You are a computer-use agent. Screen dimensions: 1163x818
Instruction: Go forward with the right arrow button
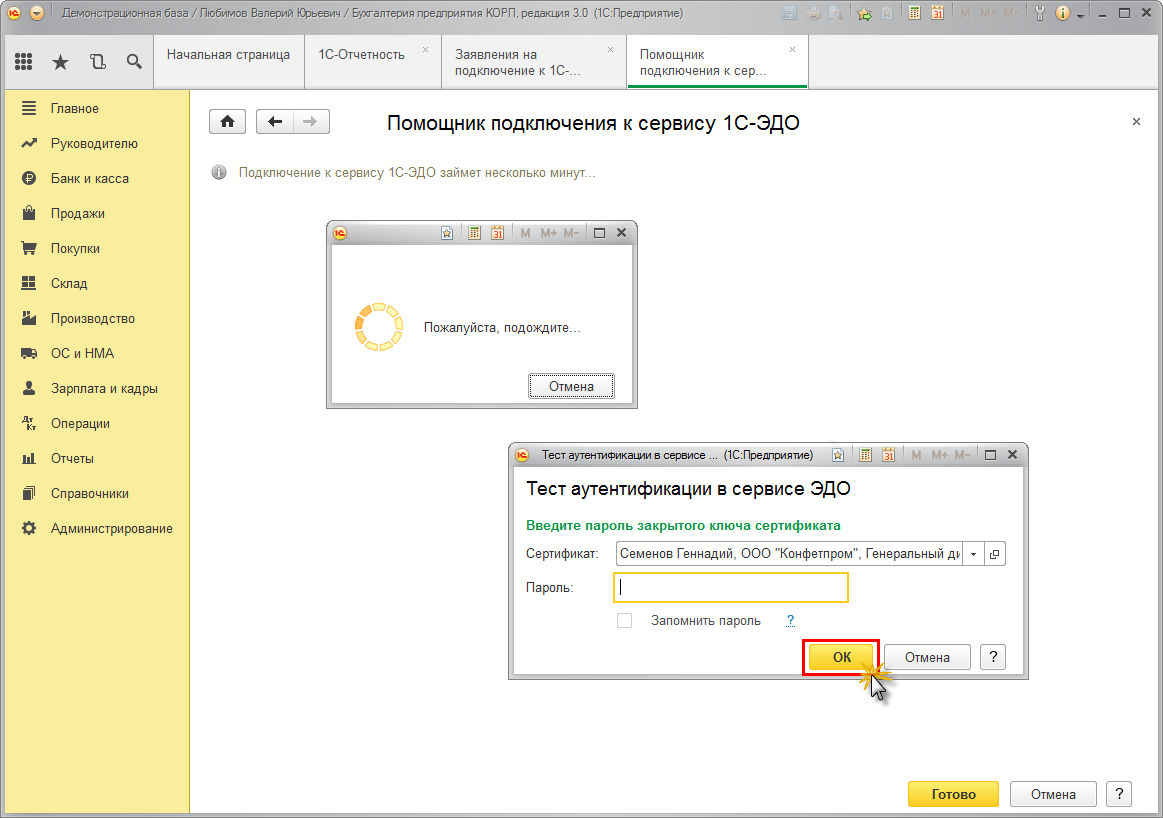click(x=311, y=122)
